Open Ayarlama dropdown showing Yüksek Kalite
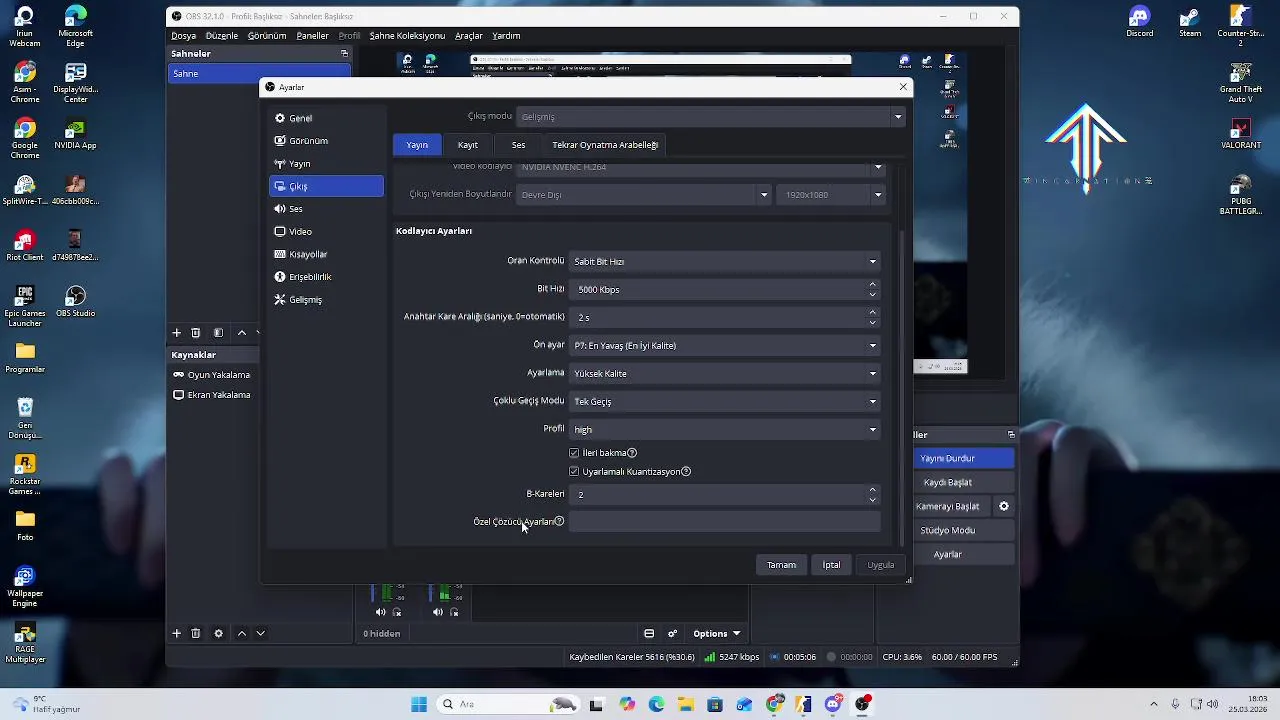The image size is (1280, 720). click(724, 374)
